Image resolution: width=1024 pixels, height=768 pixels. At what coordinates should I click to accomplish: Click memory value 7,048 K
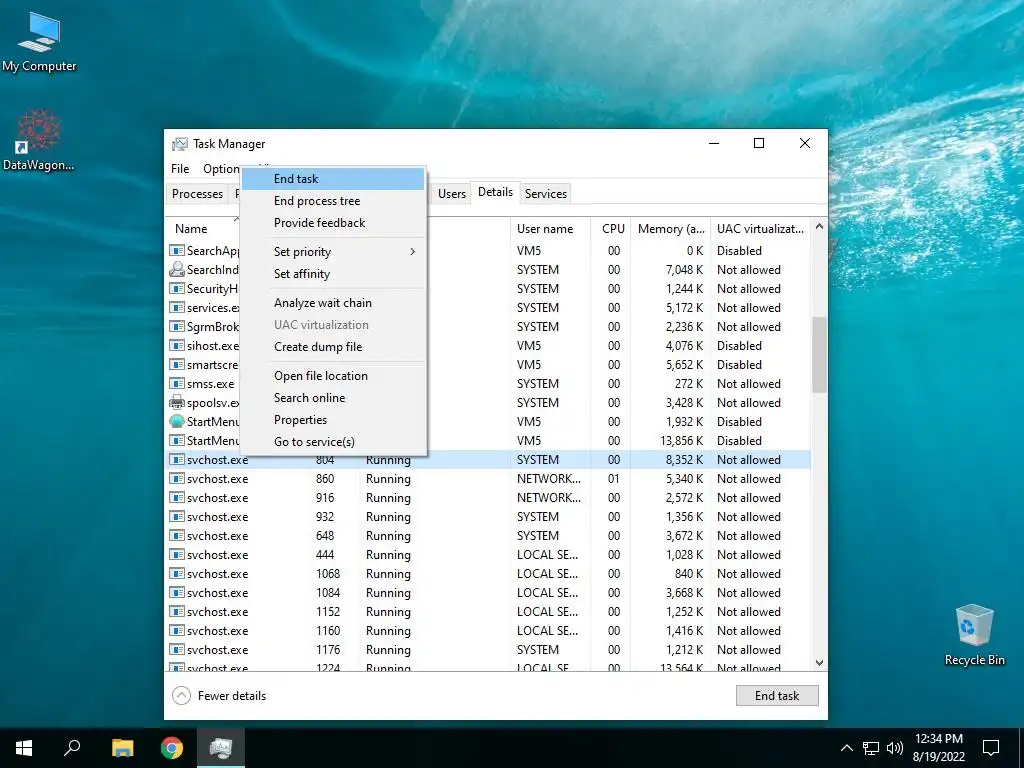click(684, 270)
